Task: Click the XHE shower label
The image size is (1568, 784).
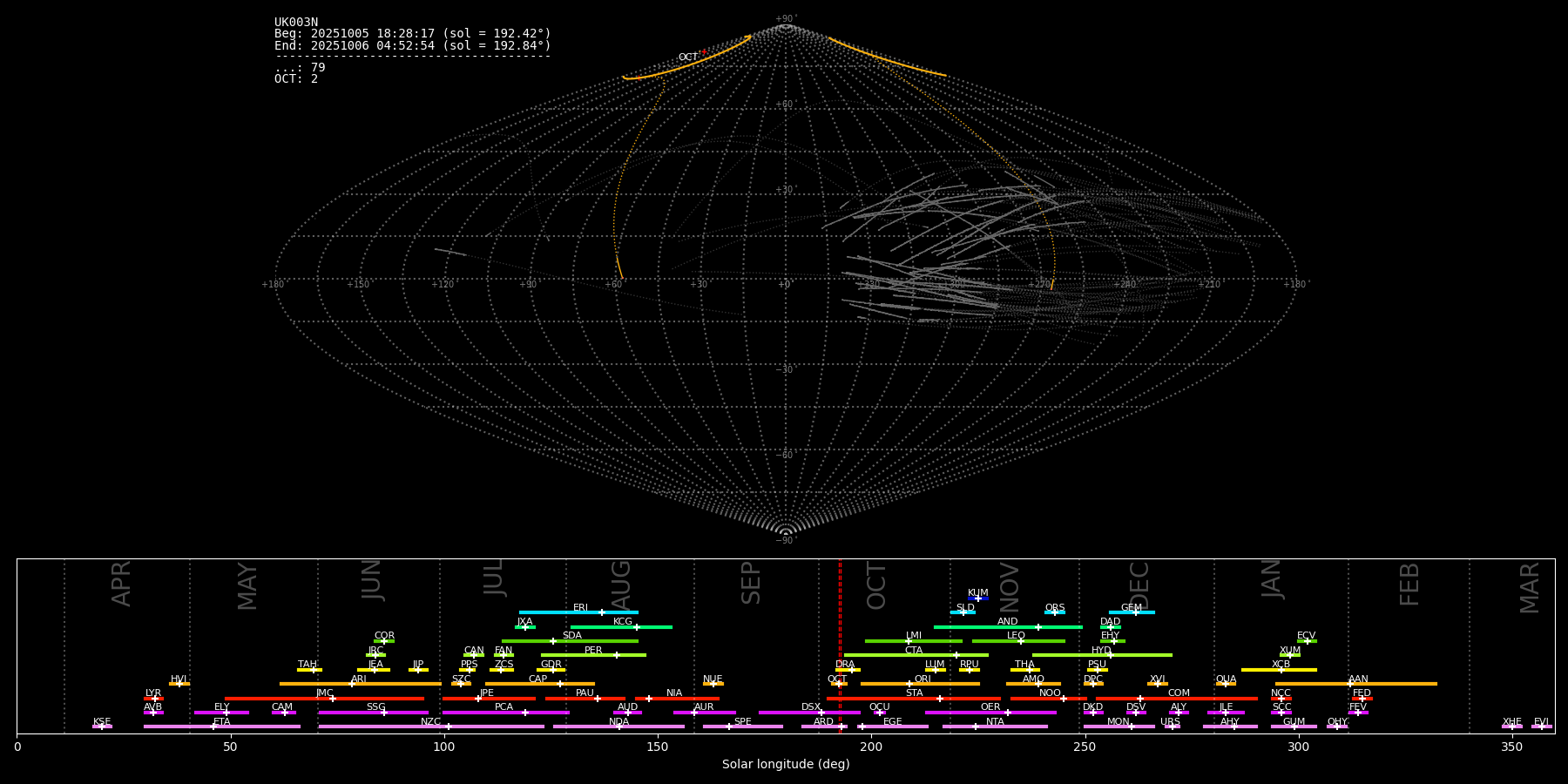Action: coord(1512,722)
